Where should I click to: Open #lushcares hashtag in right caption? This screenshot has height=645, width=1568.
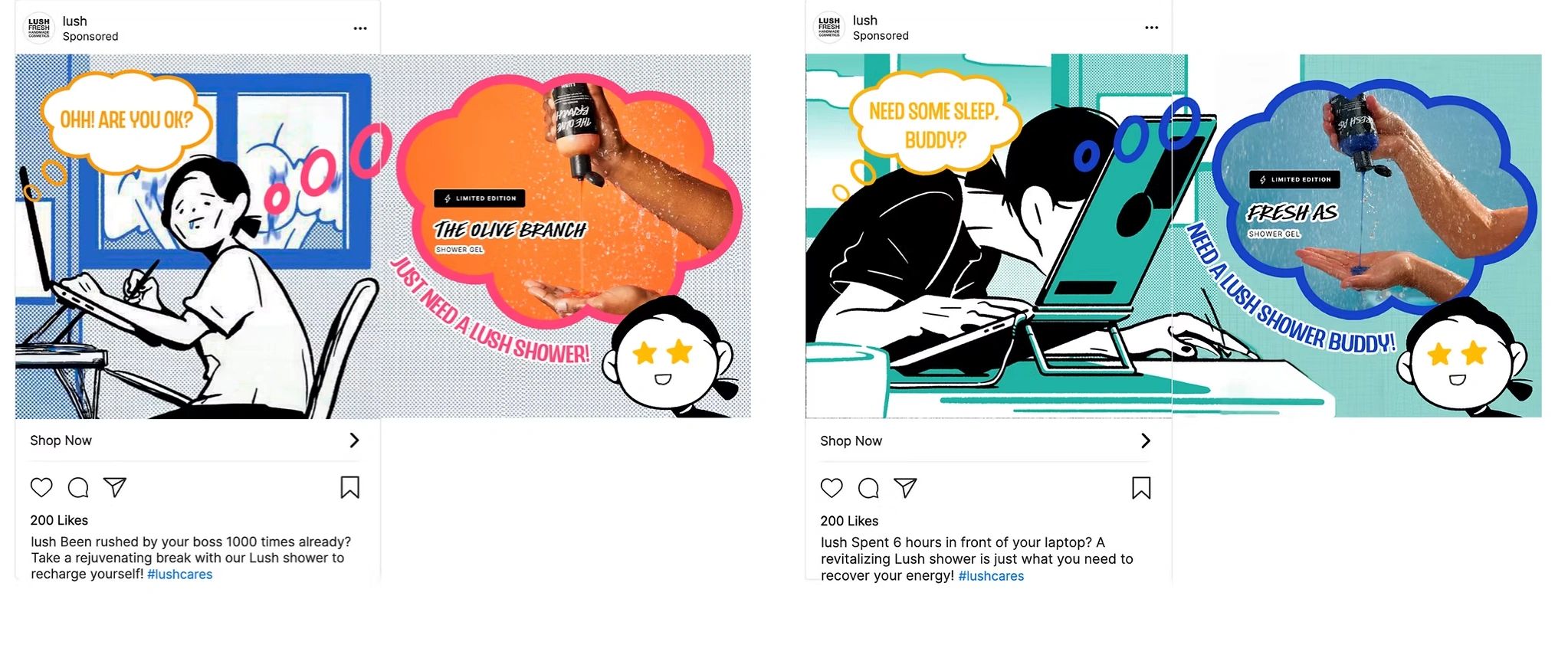[x=991, y=576]
